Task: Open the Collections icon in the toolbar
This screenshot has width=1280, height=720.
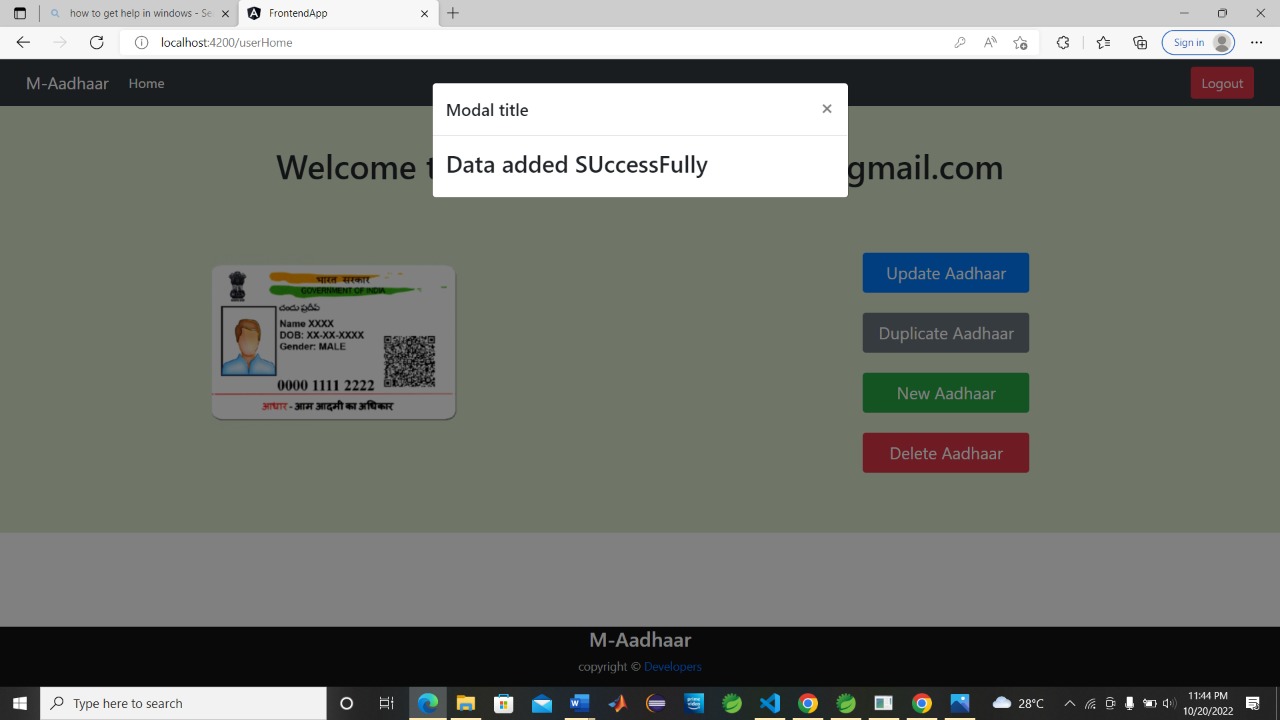Action: pos(1140,42)
